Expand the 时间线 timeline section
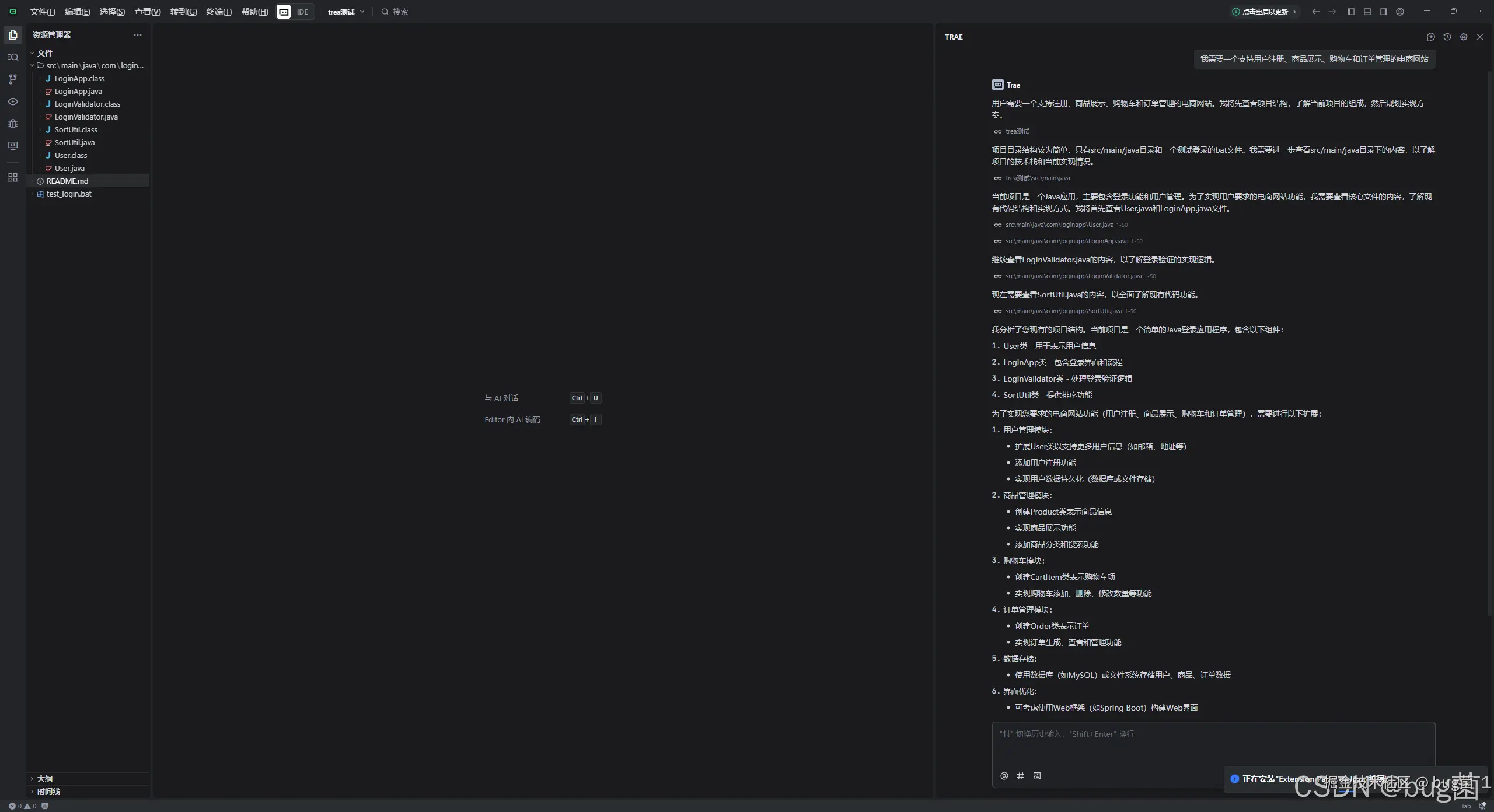 pos(48,792)
